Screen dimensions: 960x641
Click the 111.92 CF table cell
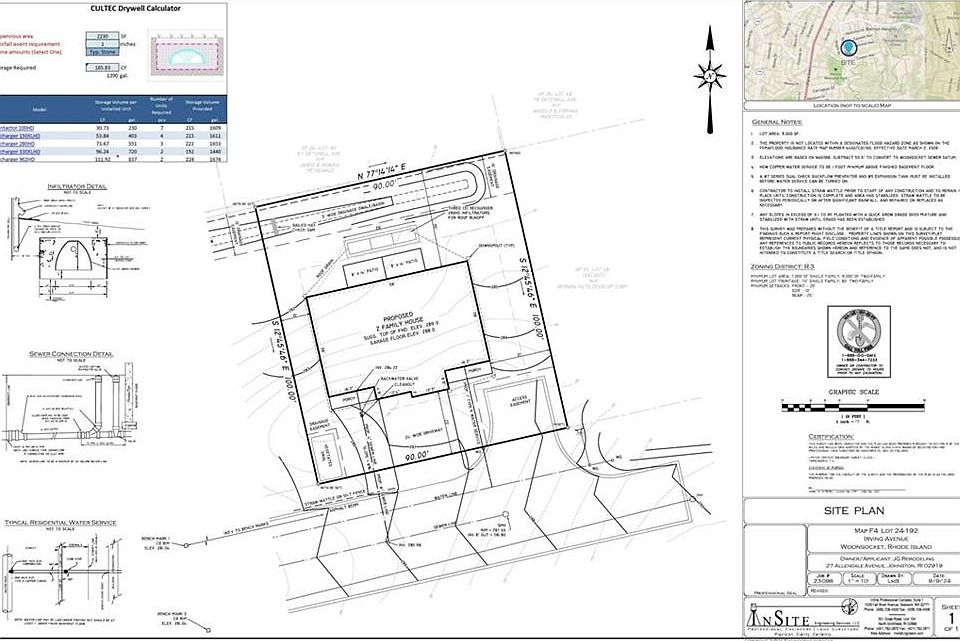tap(102, 159)
